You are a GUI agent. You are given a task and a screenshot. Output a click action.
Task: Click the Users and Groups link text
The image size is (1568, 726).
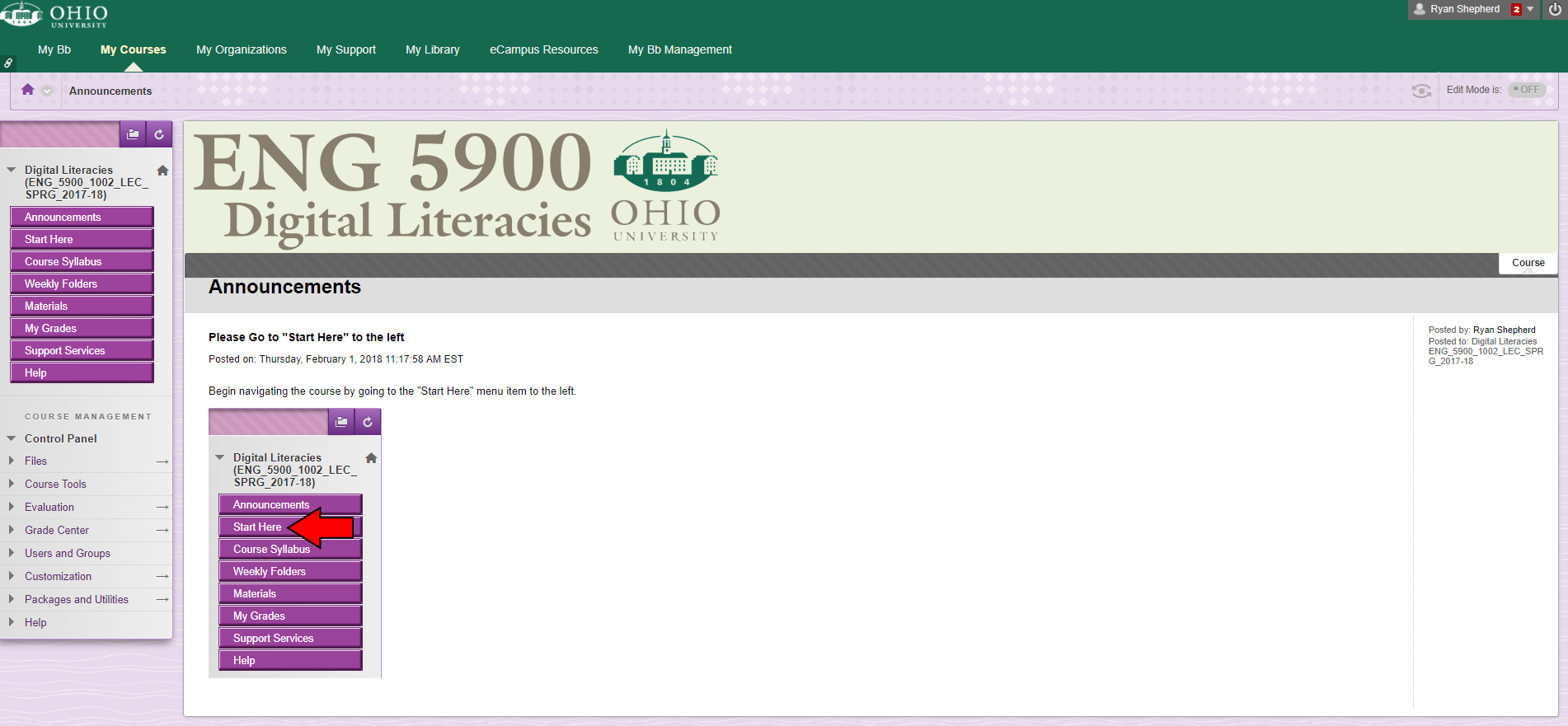(68, 553)
